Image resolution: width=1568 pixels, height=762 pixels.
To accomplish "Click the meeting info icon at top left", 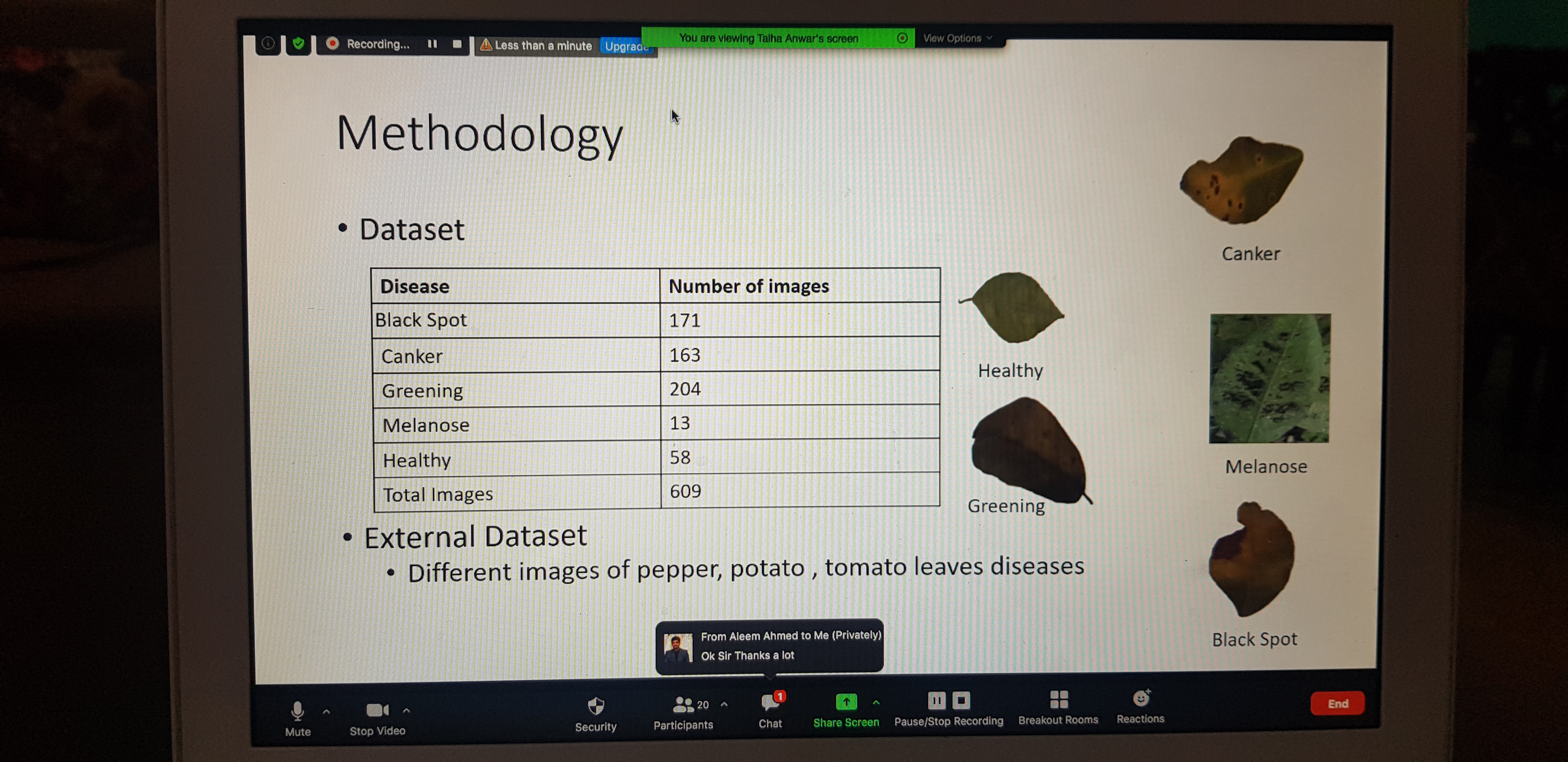I will (x=268, y=44).
